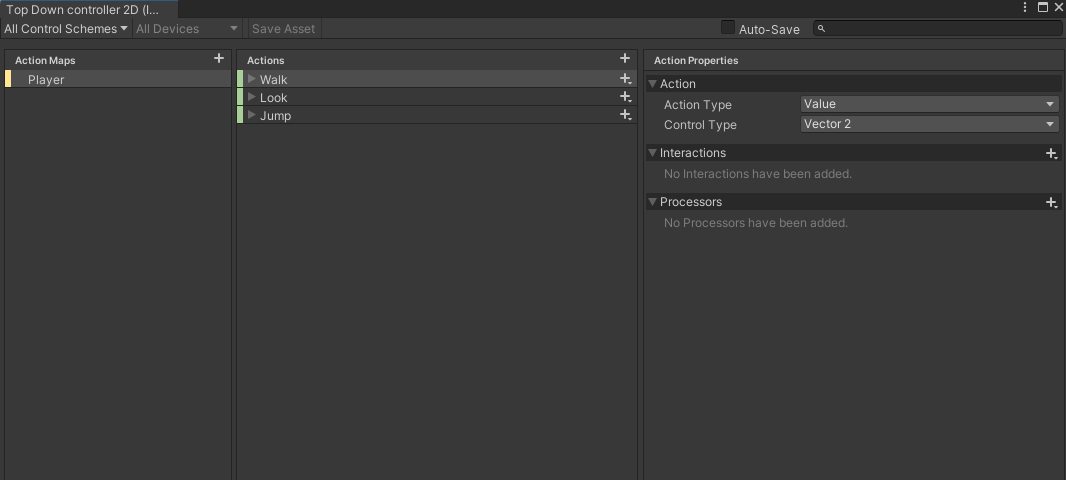This screenshot has height=480, width=1066.
Task: Add a new Action Map
Action: pyautogui.click(x=218, y=58)
